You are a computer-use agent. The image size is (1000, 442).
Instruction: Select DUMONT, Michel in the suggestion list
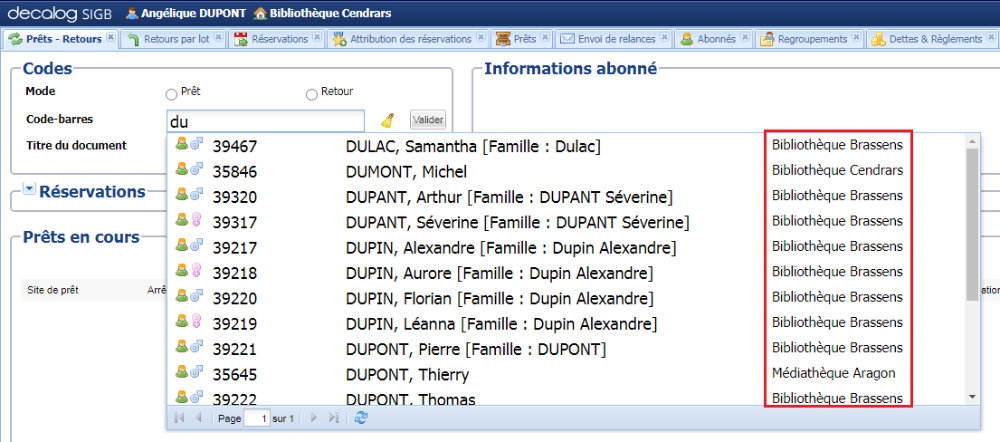click(406, 172)
